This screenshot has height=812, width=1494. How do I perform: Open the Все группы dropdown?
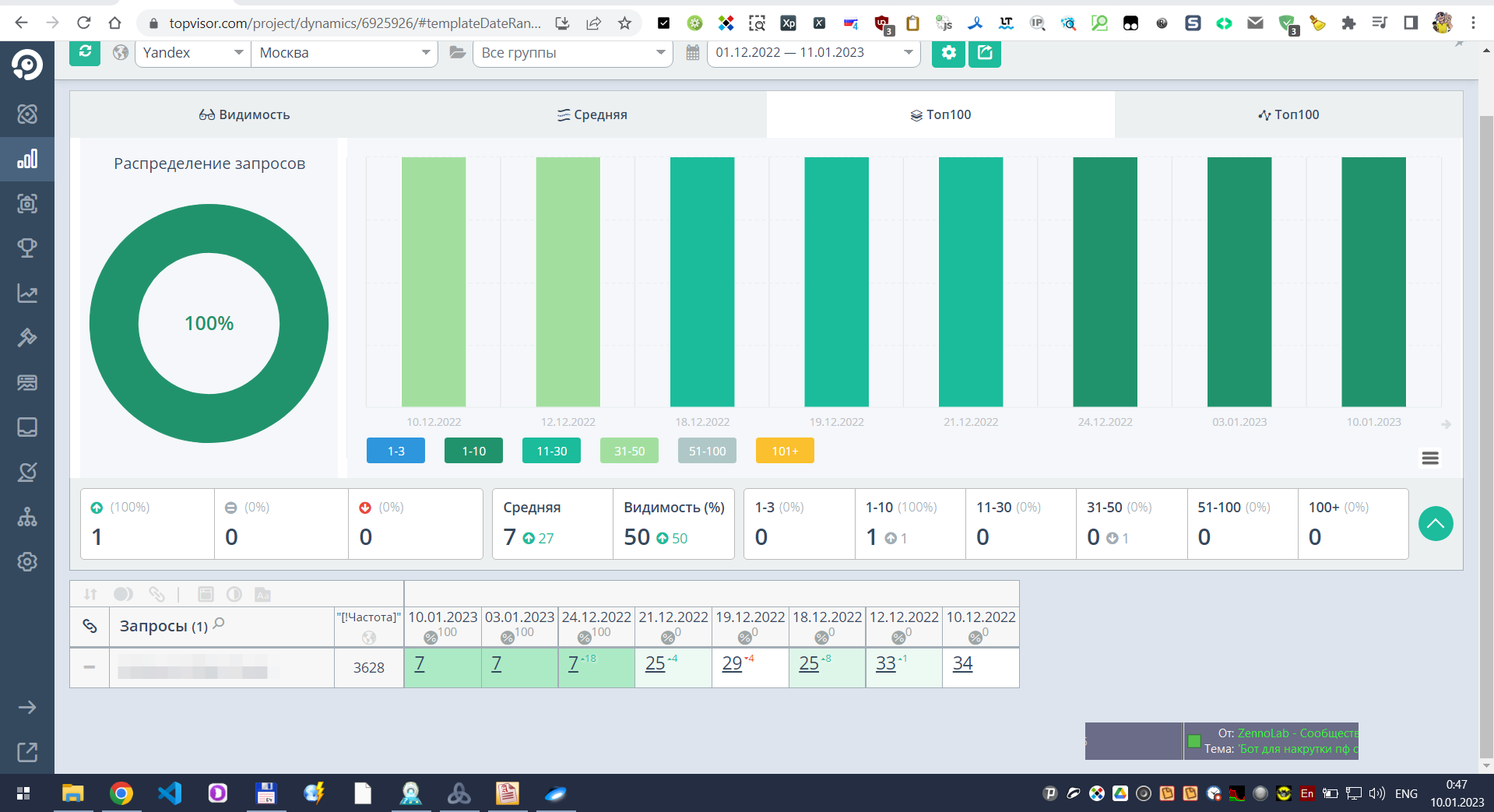point(573,53)
